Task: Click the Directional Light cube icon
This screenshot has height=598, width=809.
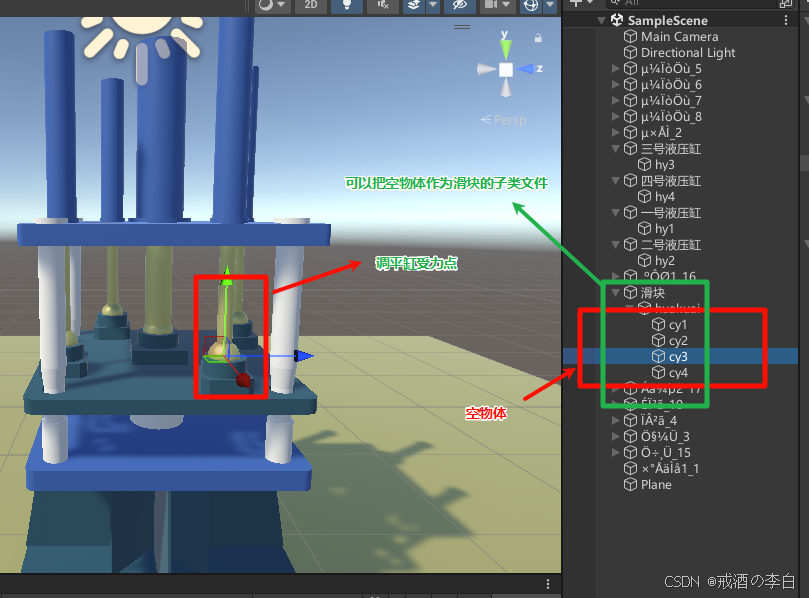Action: [630, 52]
